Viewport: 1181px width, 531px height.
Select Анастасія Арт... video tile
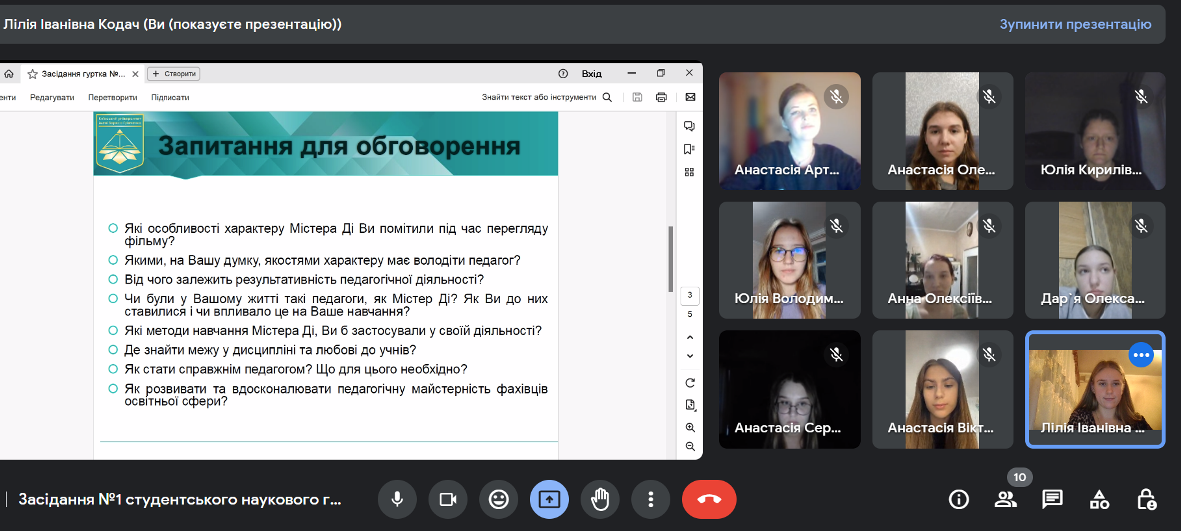tap(789, 131)
